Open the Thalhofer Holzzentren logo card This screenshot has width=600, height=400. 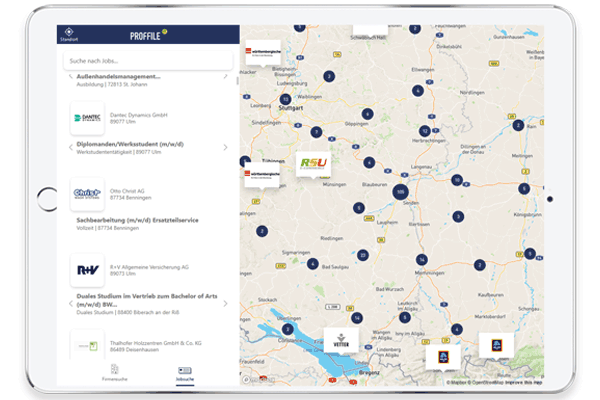[87, 344]
